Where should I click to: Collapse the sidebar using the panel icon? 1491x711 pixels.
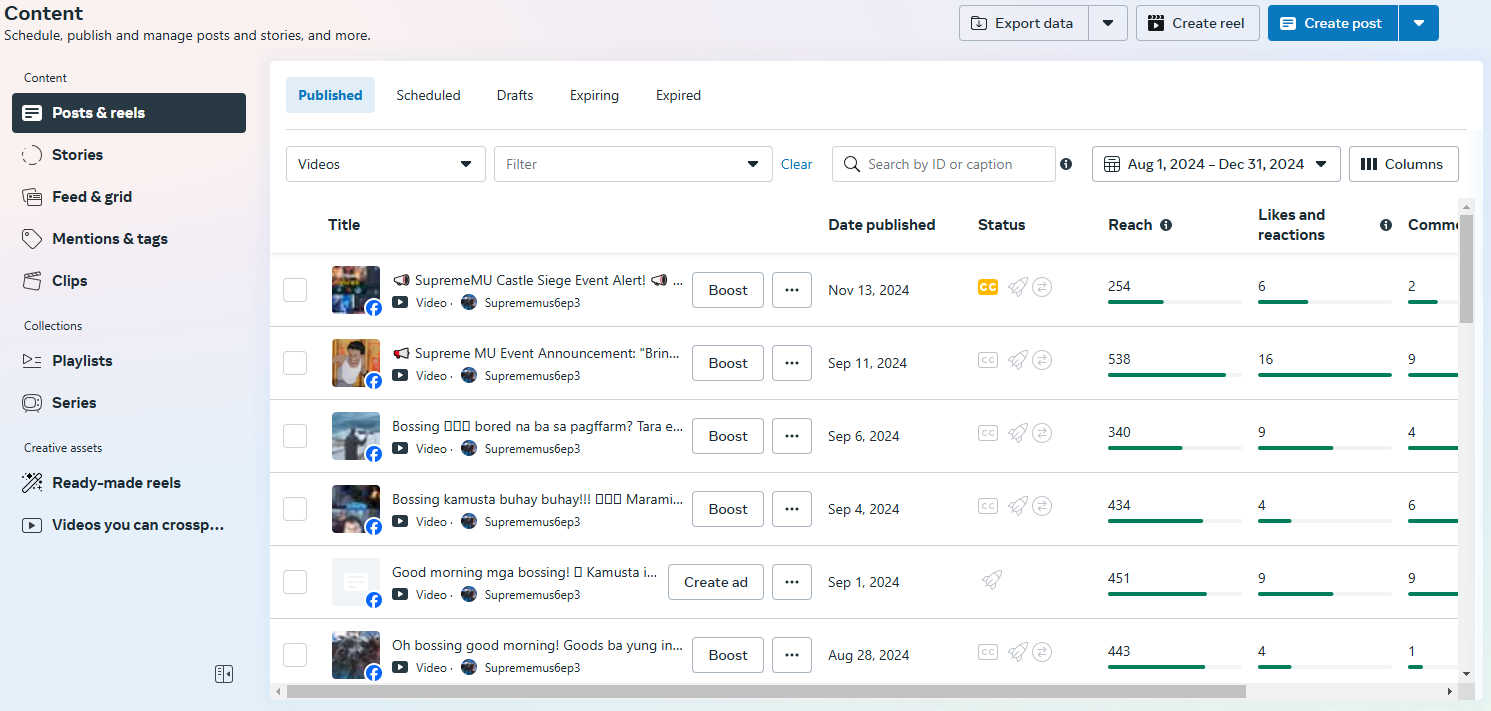224,674
